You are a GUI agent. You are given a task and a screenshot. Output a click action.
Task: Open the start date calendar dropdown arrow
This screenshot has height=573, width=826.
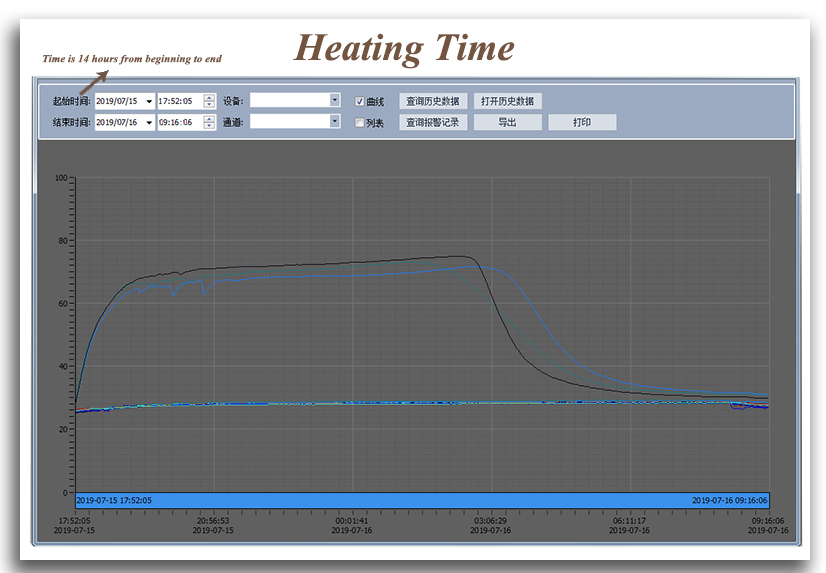pyautogui.click(x=149, y=101)
